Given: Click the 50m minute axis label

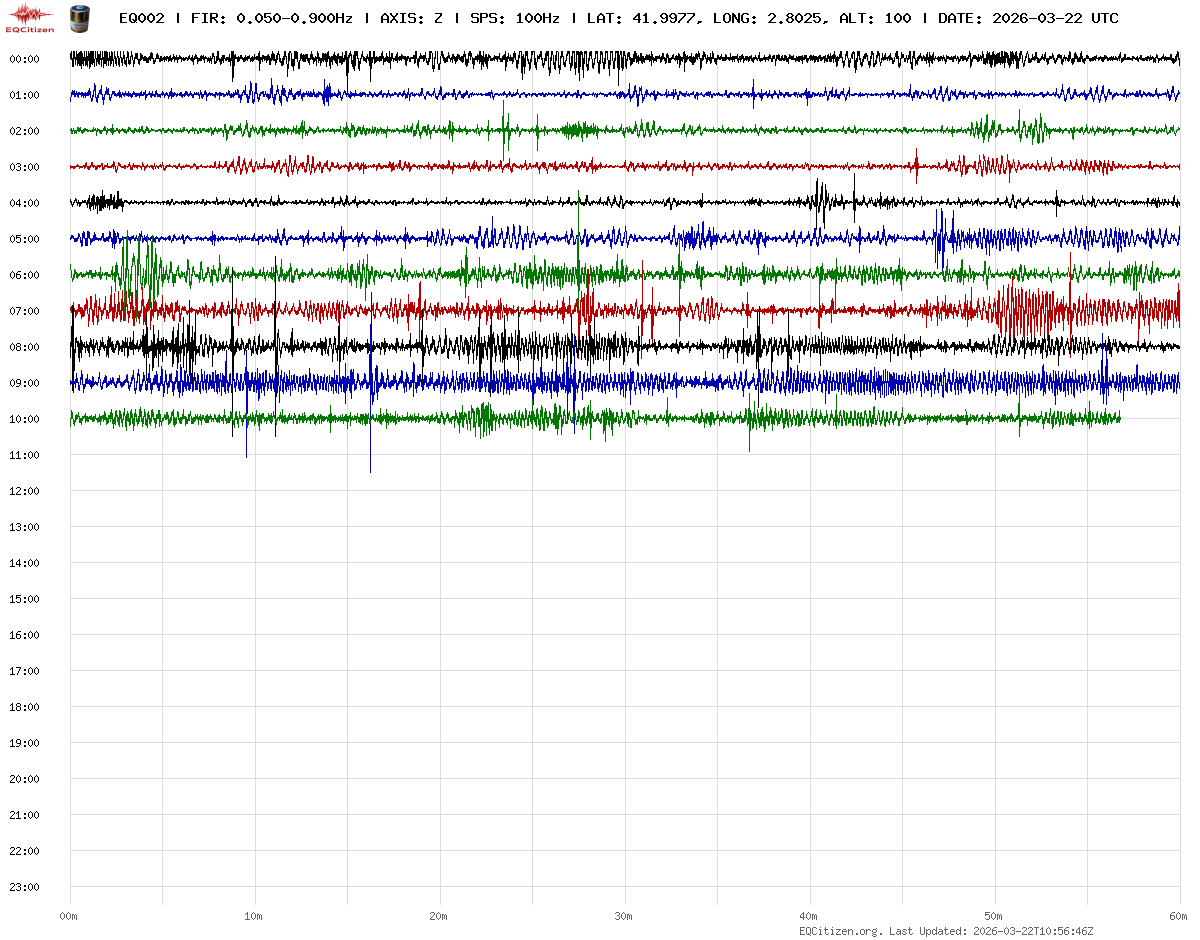Looking at the screenshot, I should pyautogui.click(x=994, y=916).
